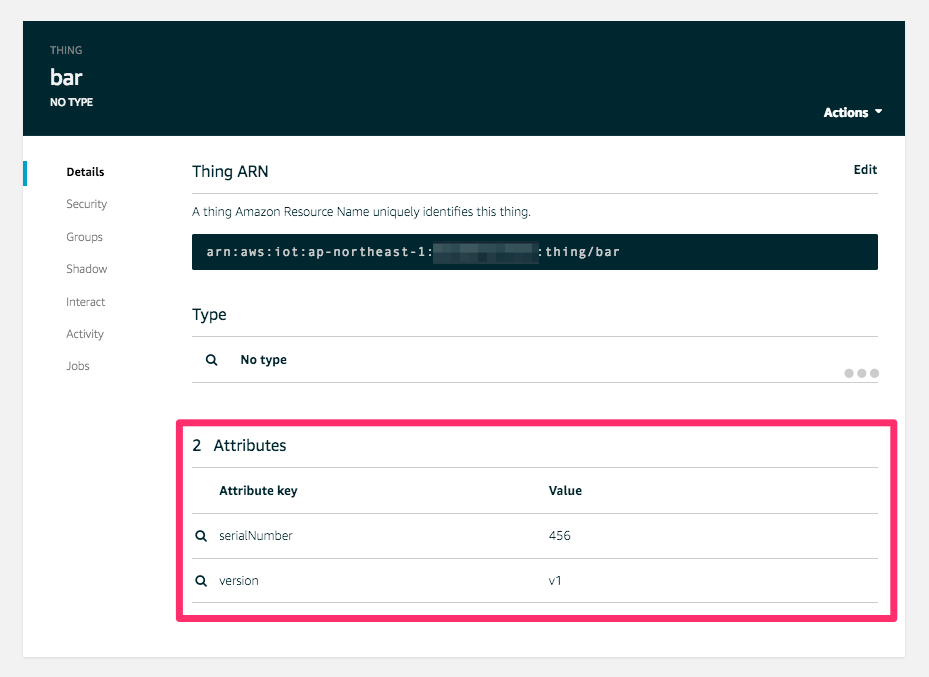Image resolution: width=929 pixels, height=677 pixels.
Task: Click the magnifier icon beside version attribute
Action: [201, 580]
